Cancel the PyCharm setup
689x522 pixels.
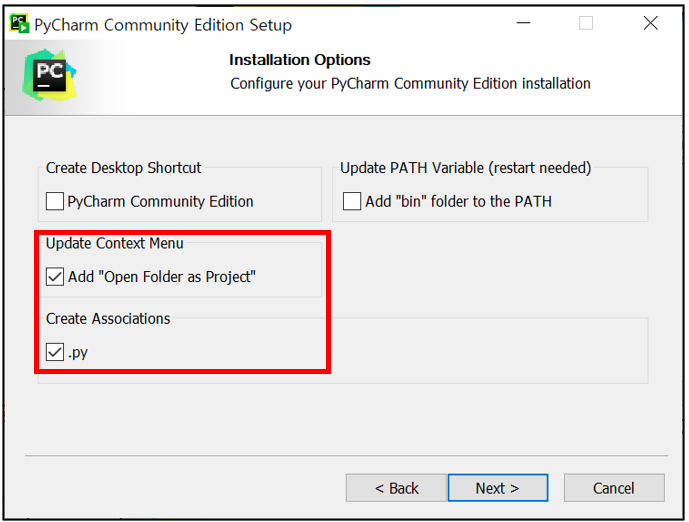614,488
